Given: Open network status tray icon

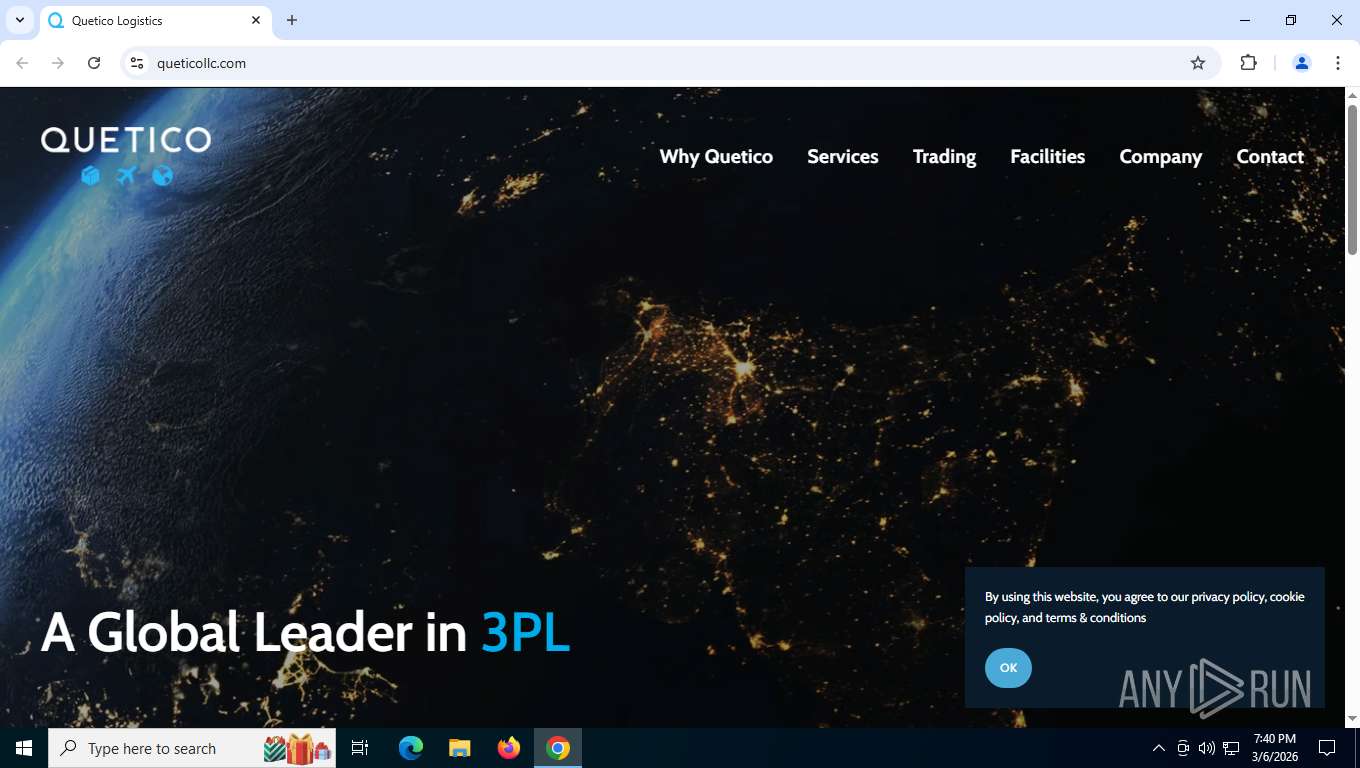Looking at the screenshot, I should coord(1231,748).
